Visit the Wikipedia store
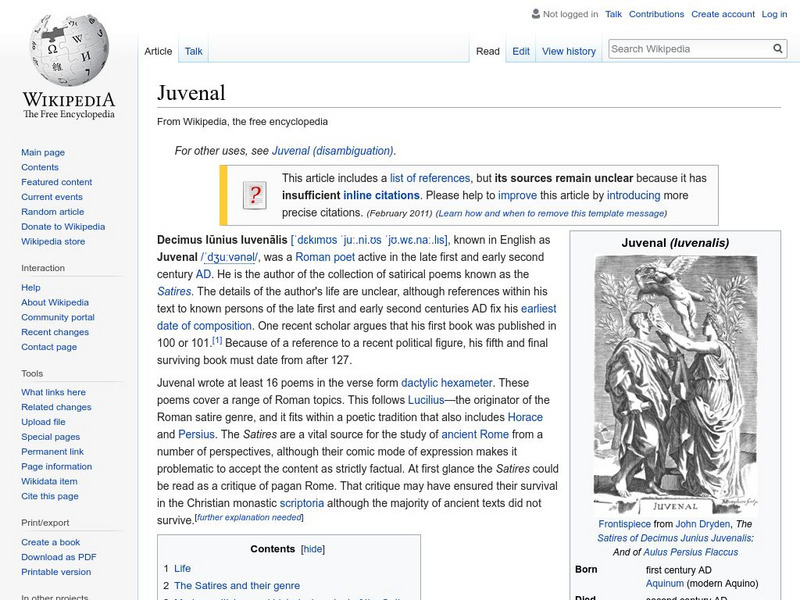Viewport: 800px width, 600px height. pos(53,241)
